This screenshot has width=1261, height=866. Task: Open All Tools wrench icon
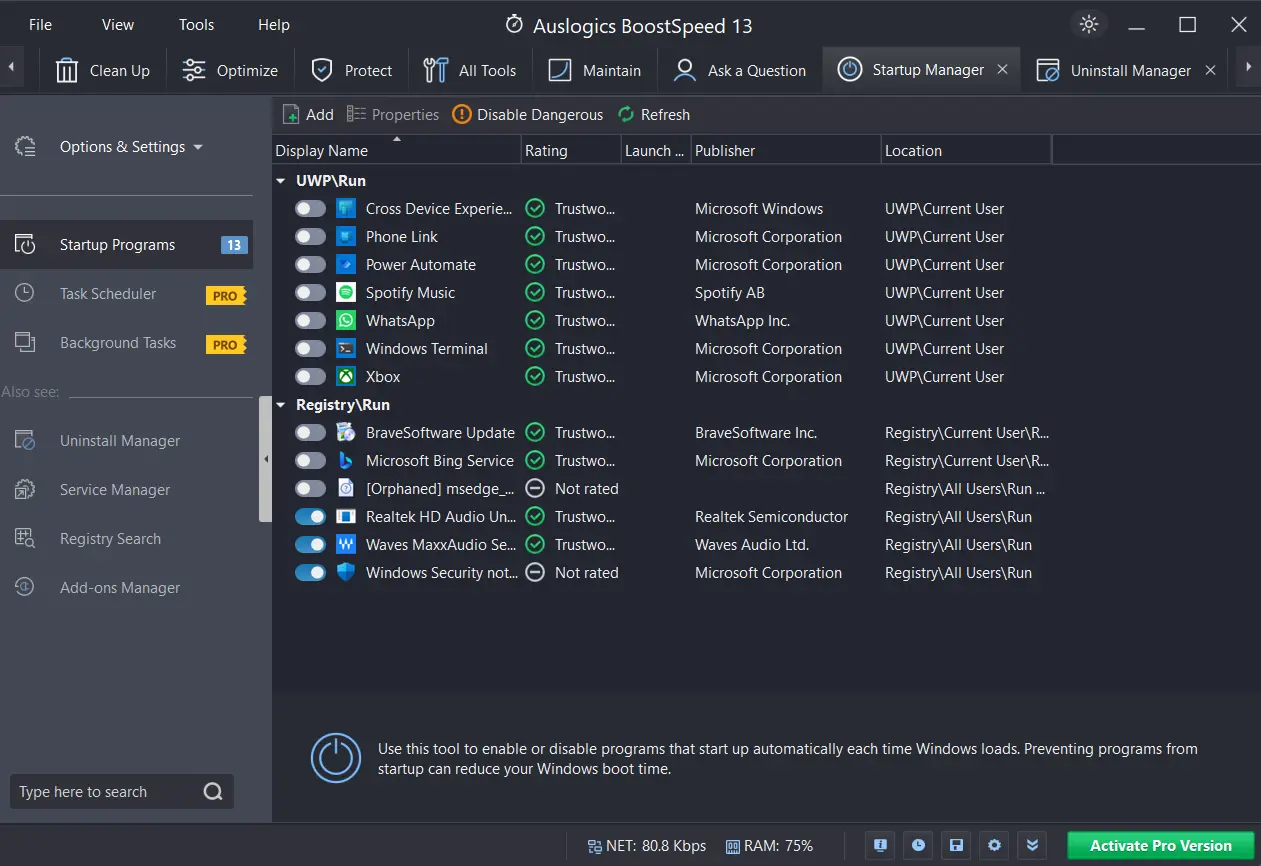[436, 70]
